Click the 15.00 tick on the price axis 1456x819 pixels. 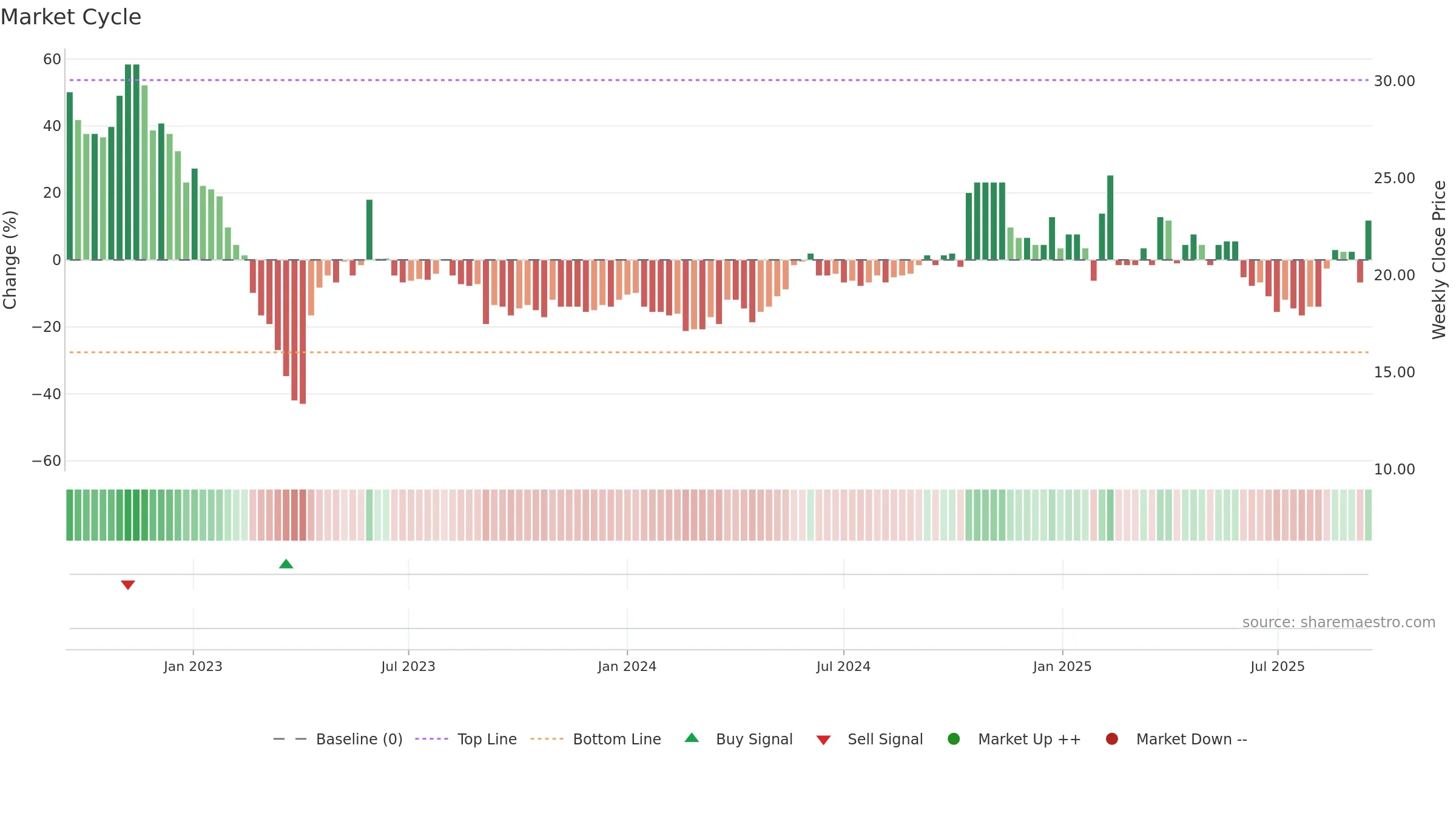point(1394,372)
